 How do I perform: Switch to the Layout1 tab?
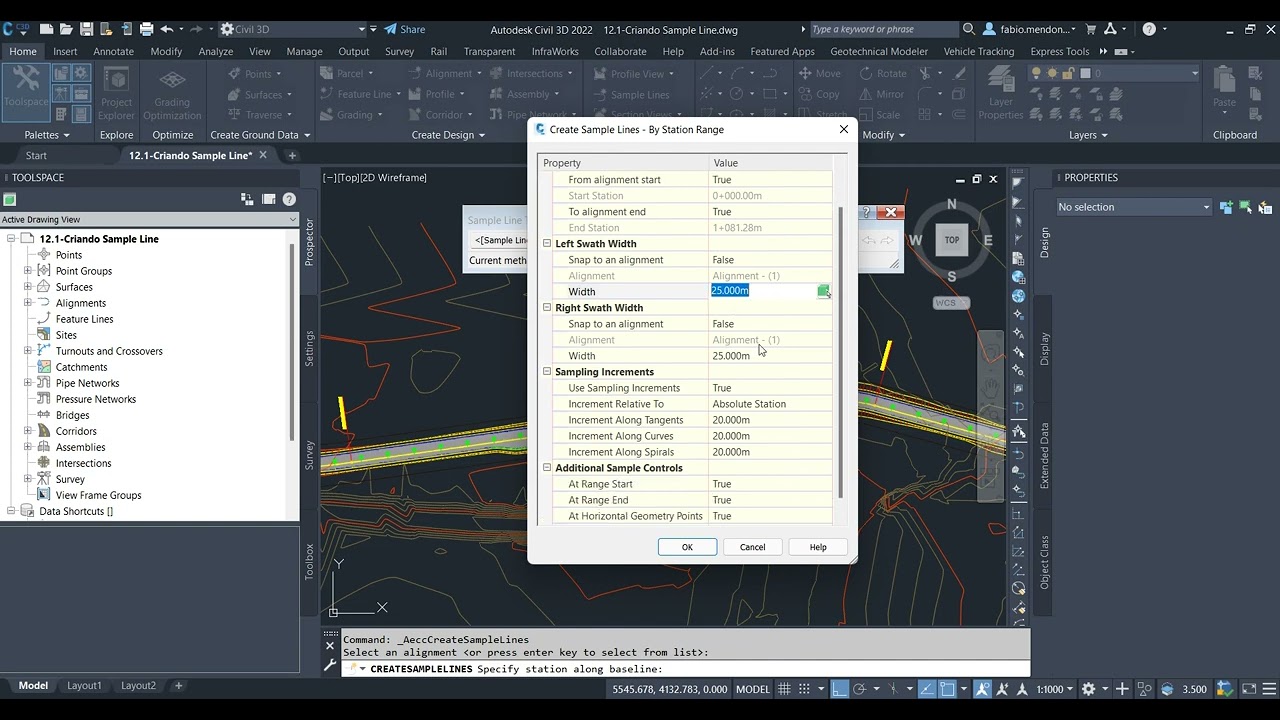tap(84, 686)
